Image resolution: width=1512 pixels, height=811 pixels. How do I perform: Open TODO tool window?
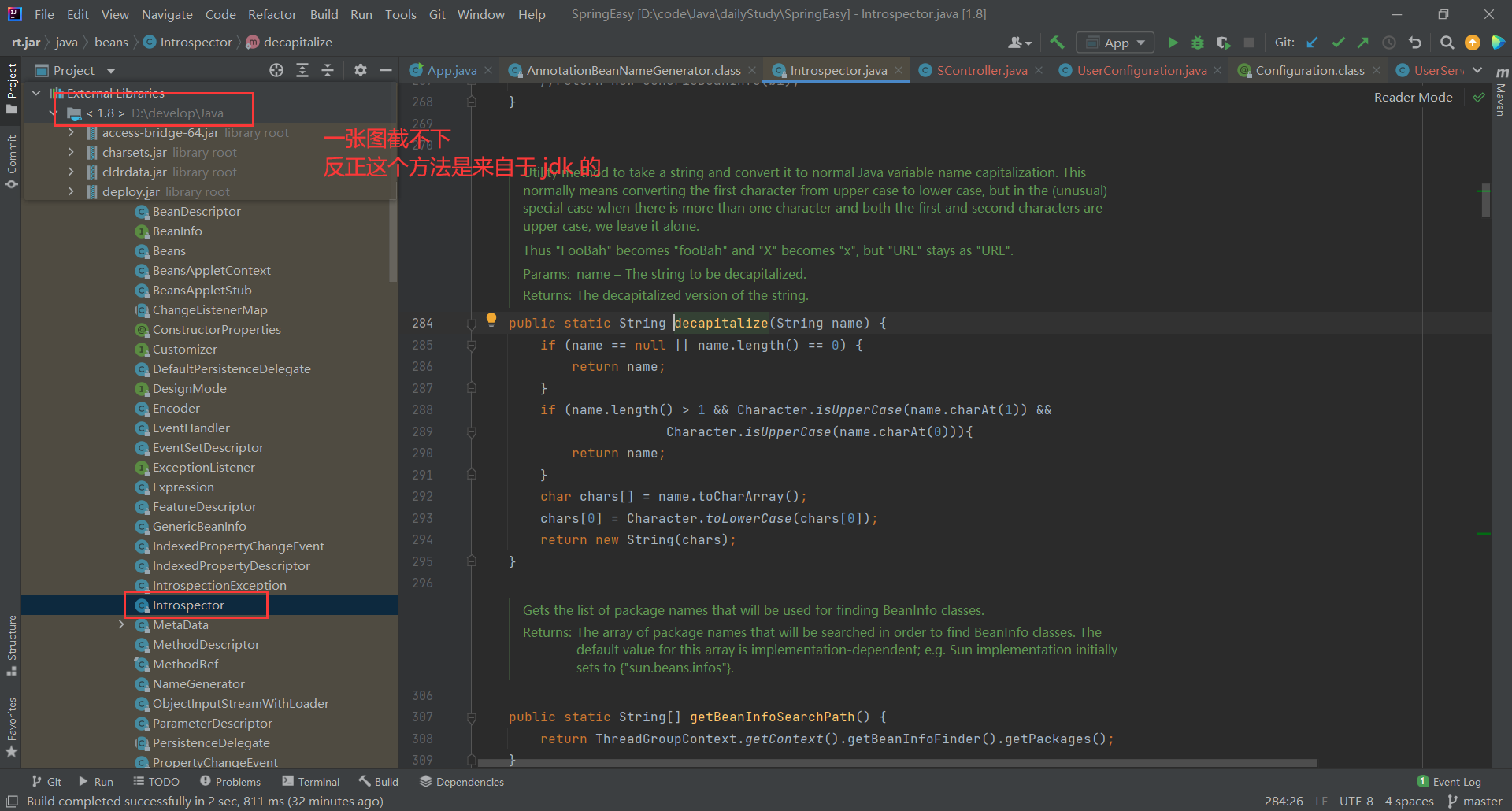(156, 781)
